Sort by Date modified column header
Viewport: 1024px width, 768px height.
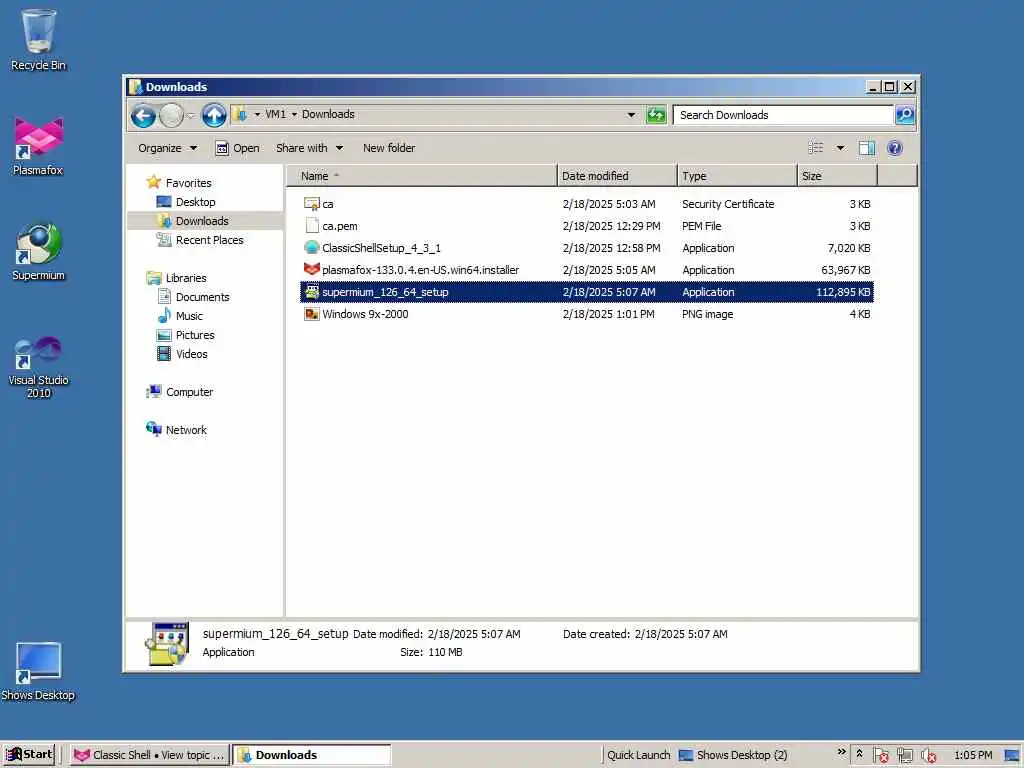pyautogui.click(x=617, y=176)
